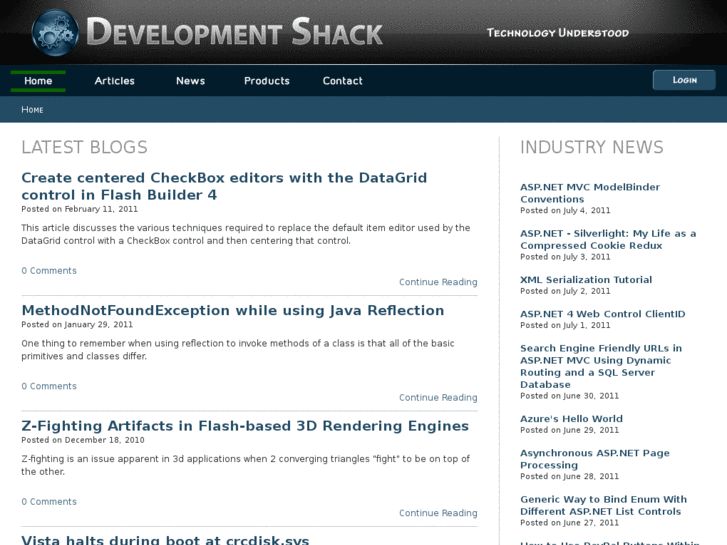The height and width of the screenshot is (545, 727).
Task: Click 'Posted on December 18, 2010' date
Action: 83,440
